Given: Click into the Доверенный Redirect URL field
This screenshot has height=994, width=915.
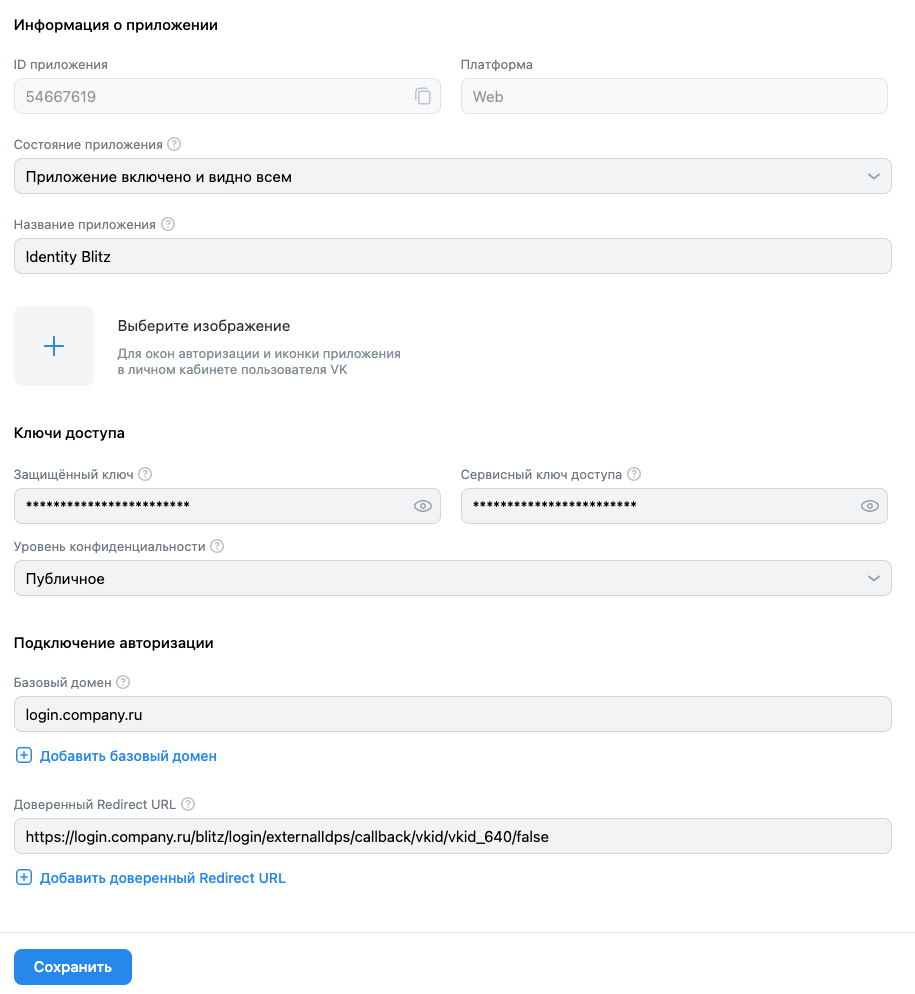Looking at the screenshot, I should (453, 836).
